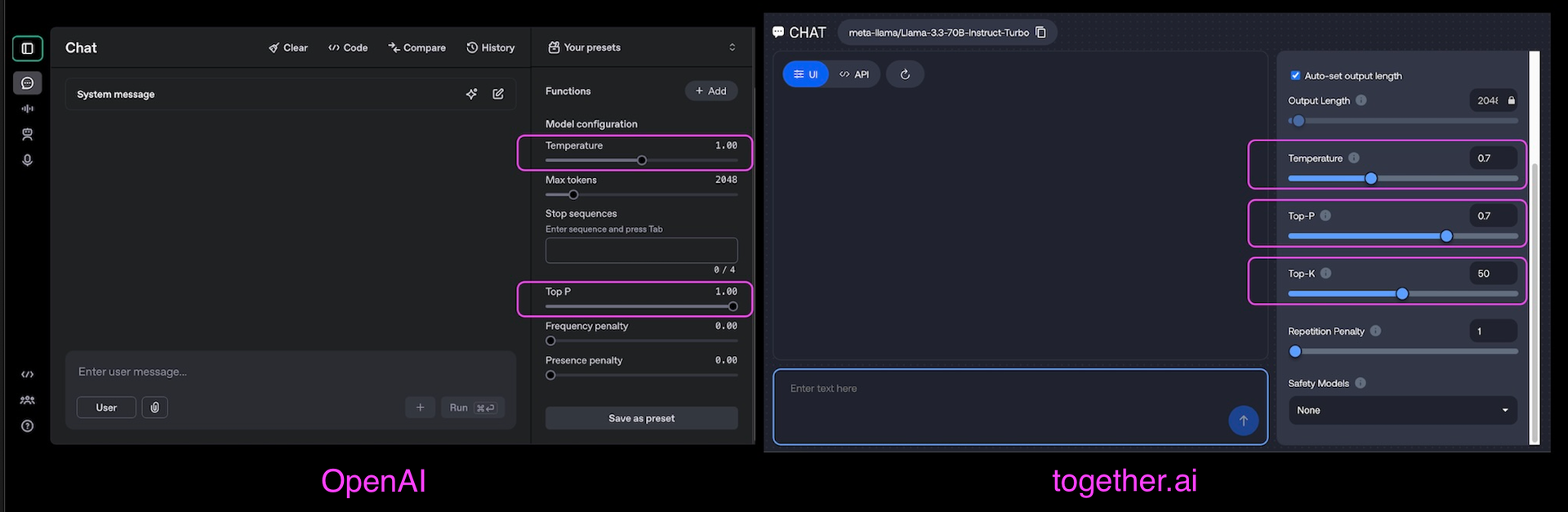Click the Stop sequences input box
This screenshot has width=1568, height=512.
click(x=641, y=251)
